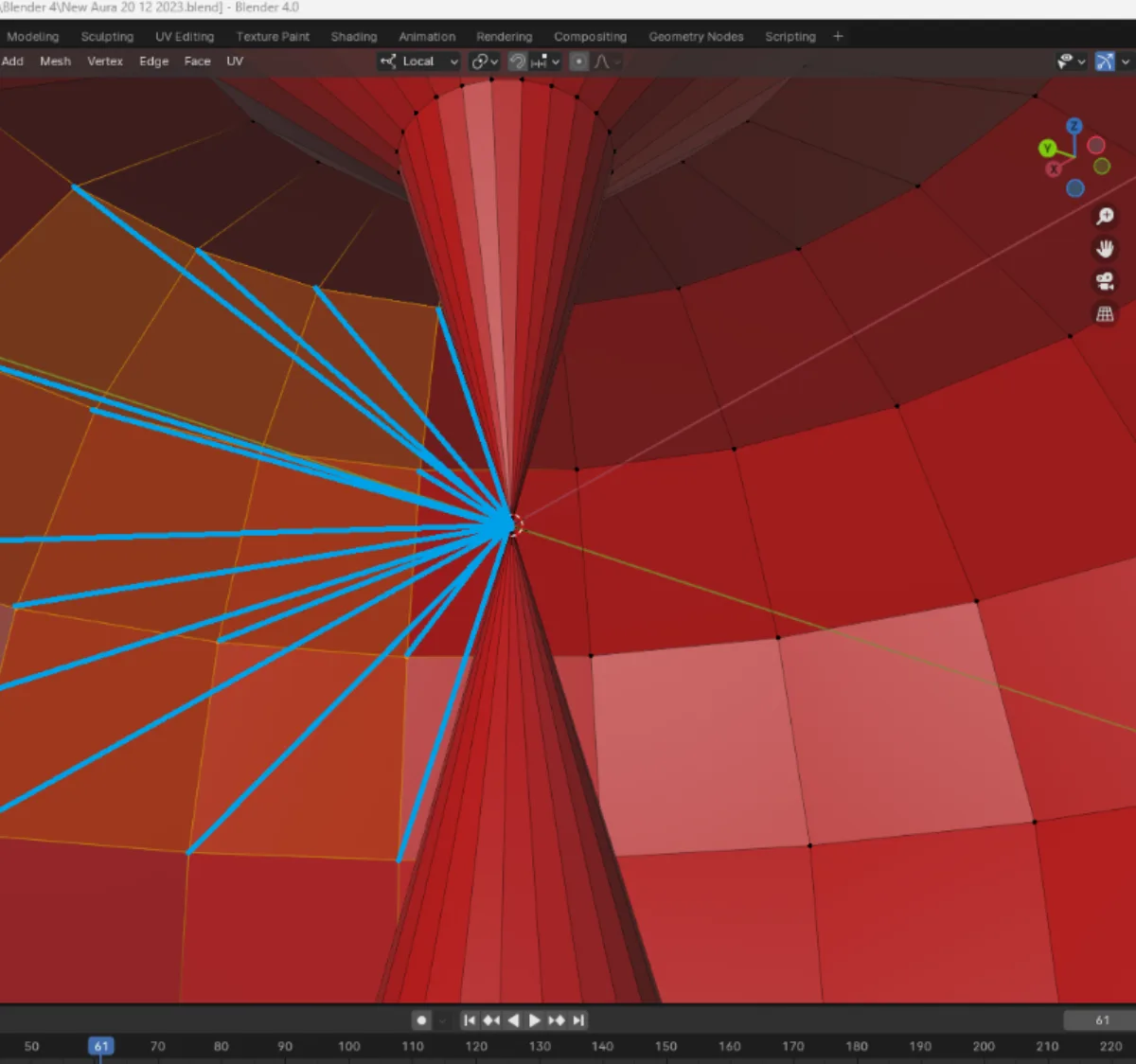
Task: Open the Rendering workspace tab
Action: 505,37
